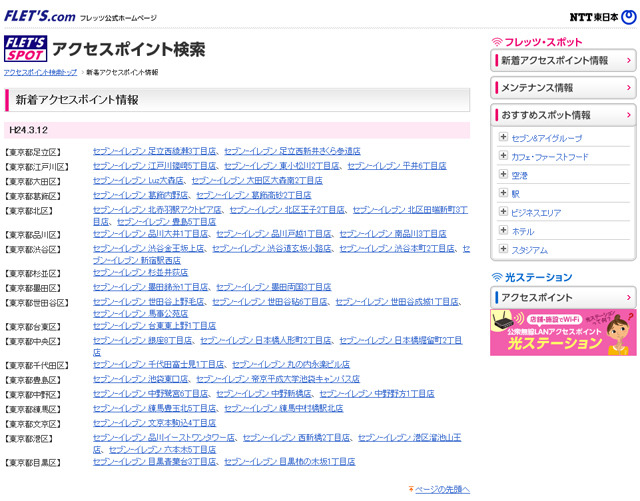640x501 pixels.
Task: Open セブン-イレブン 北区王子2丁目店 link
Action: (x=287, y=210)
